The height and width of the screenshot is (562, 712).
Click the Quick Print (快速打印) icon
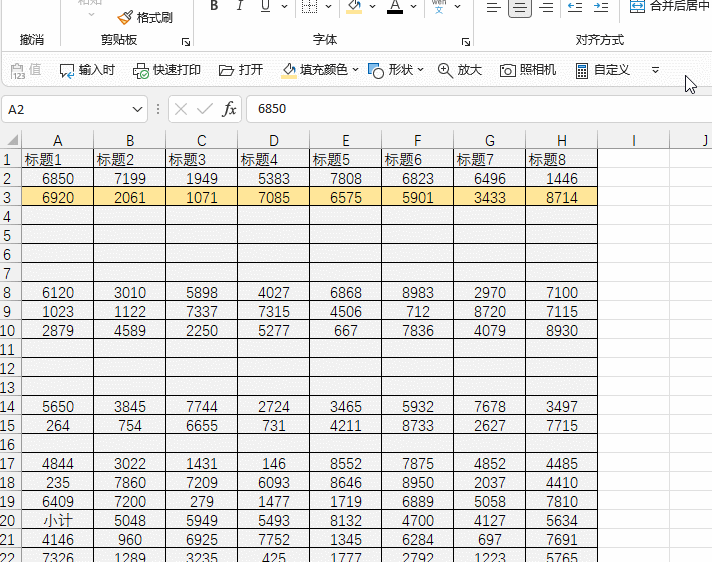click(140, 70)
